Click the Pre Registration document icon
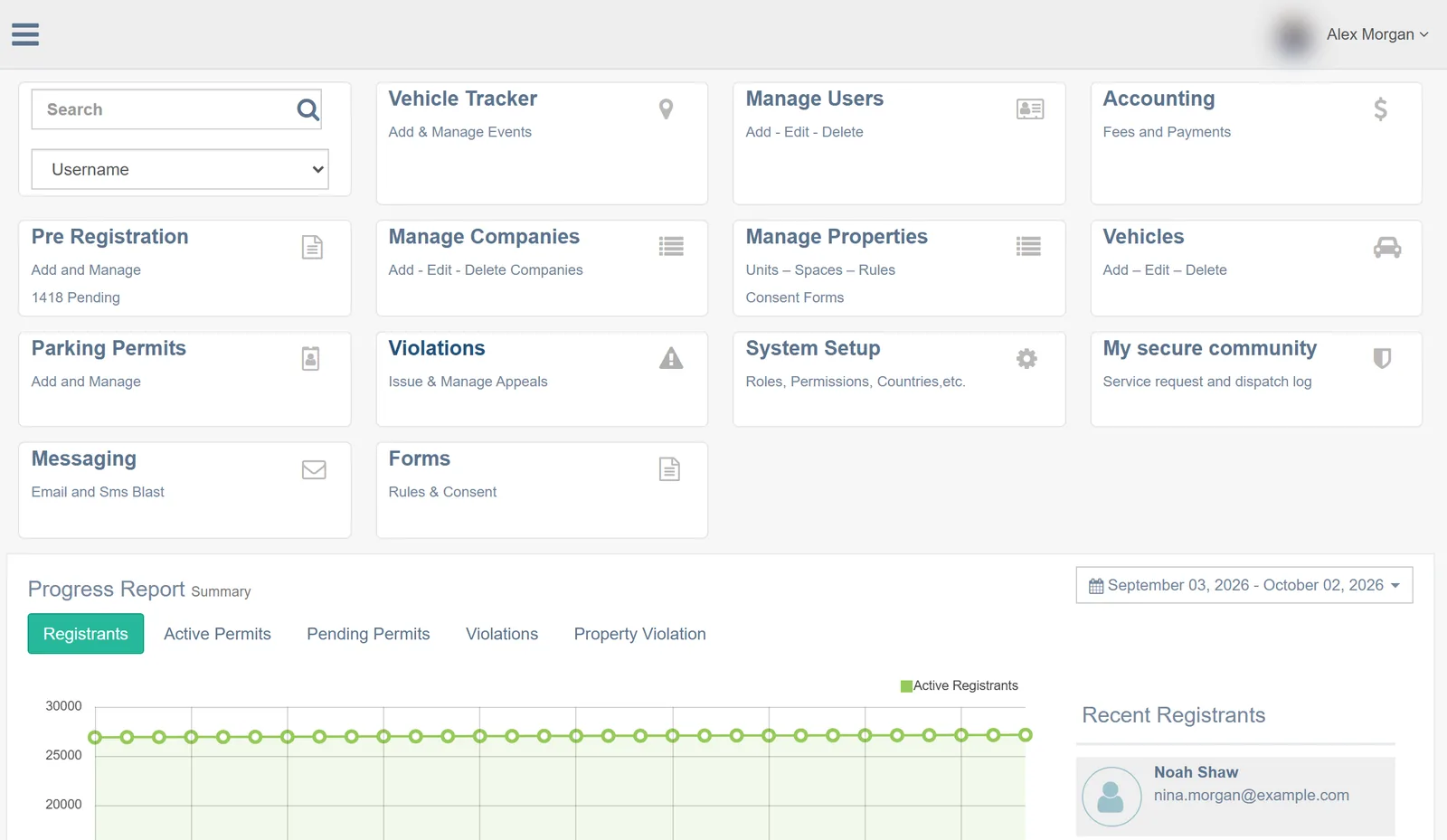 tap(312, 247)
